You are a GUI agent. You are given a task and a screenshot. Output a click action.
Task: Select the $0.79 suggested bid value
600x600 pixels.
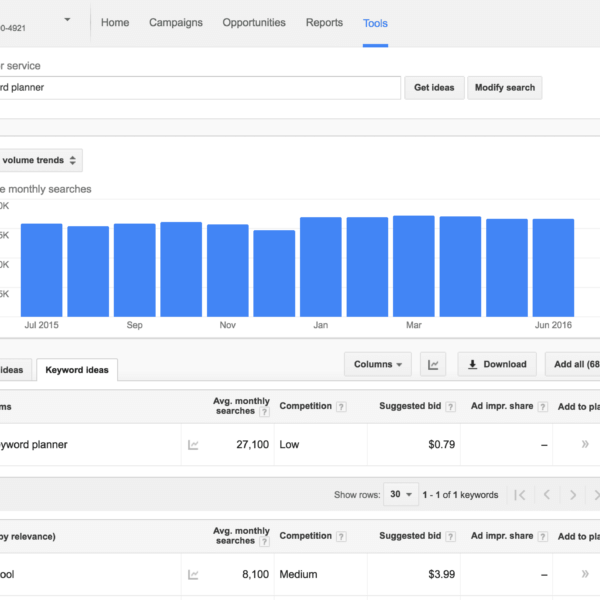442,444
